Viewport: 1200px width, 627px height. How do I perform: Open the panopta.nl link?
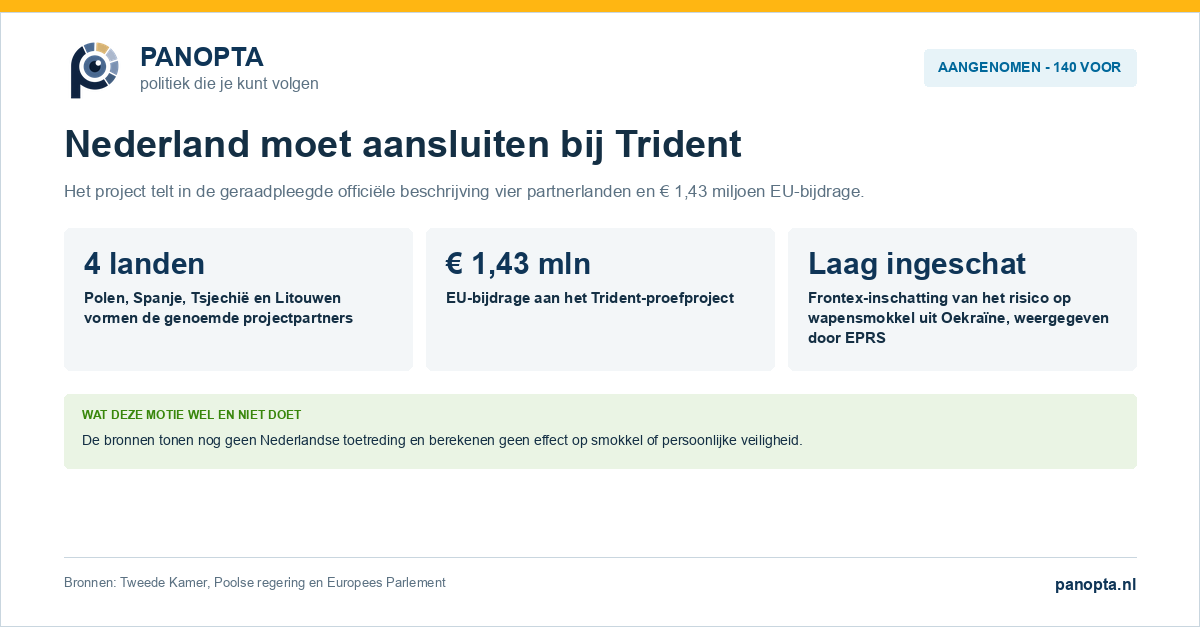click(1096, 585)
